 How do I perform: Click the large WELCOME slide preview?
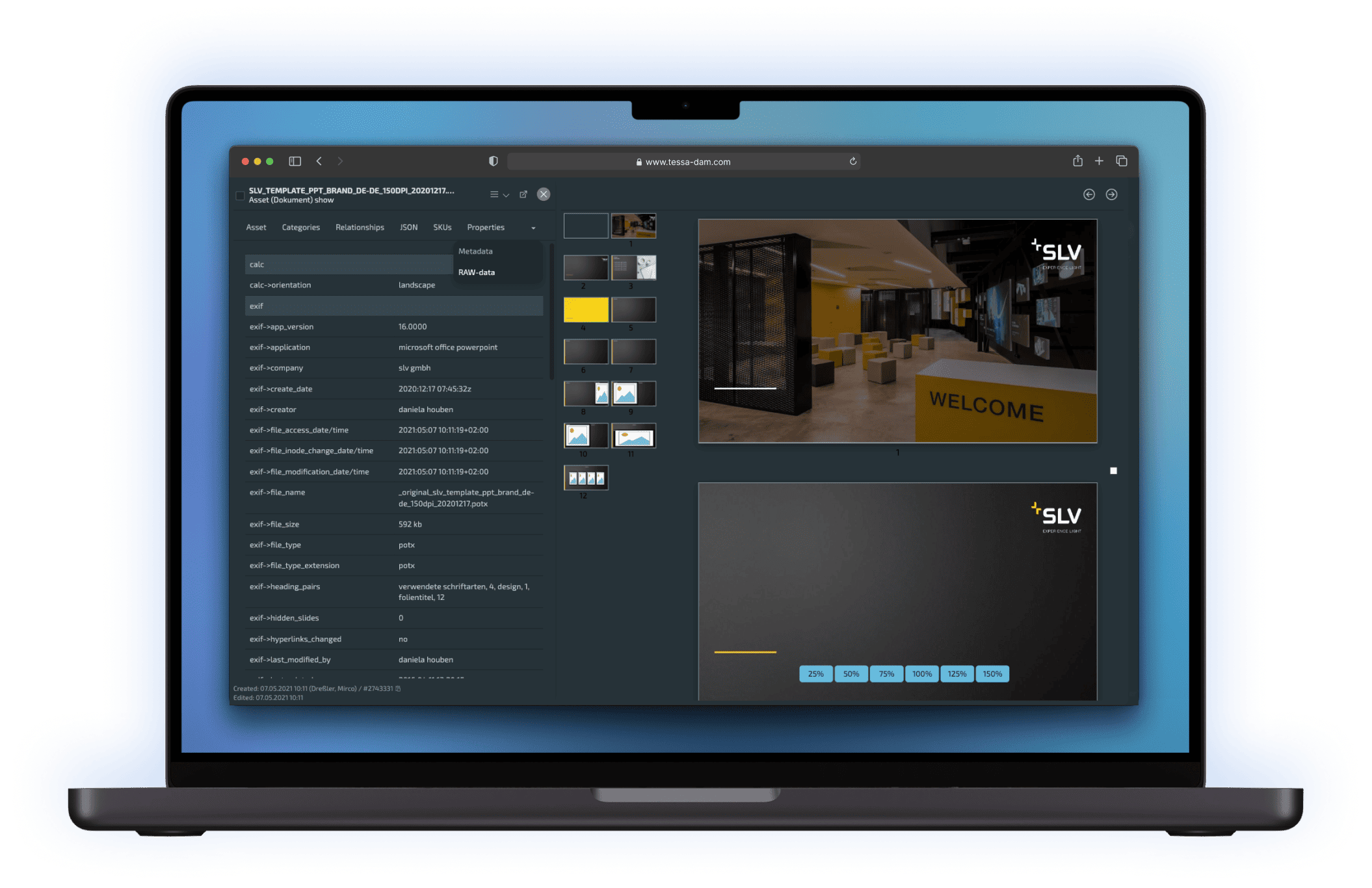click(897, 331)
